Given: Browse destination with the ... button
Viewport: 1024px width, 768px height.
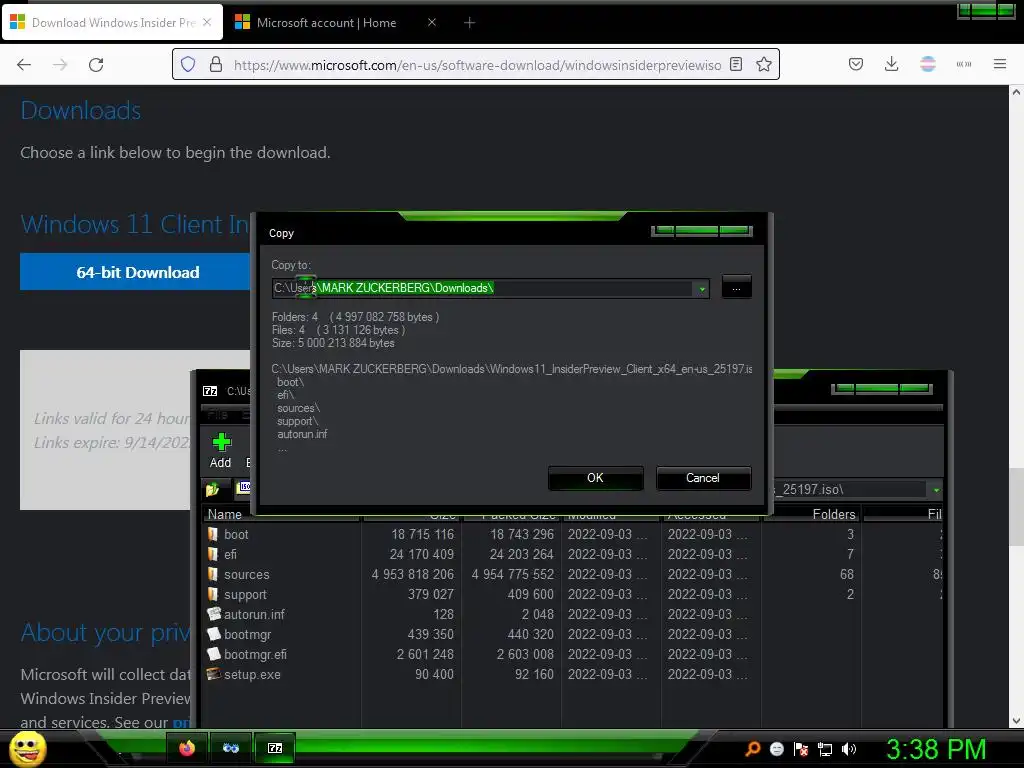Looking at the screenshot, I should (x=736, y=288).
